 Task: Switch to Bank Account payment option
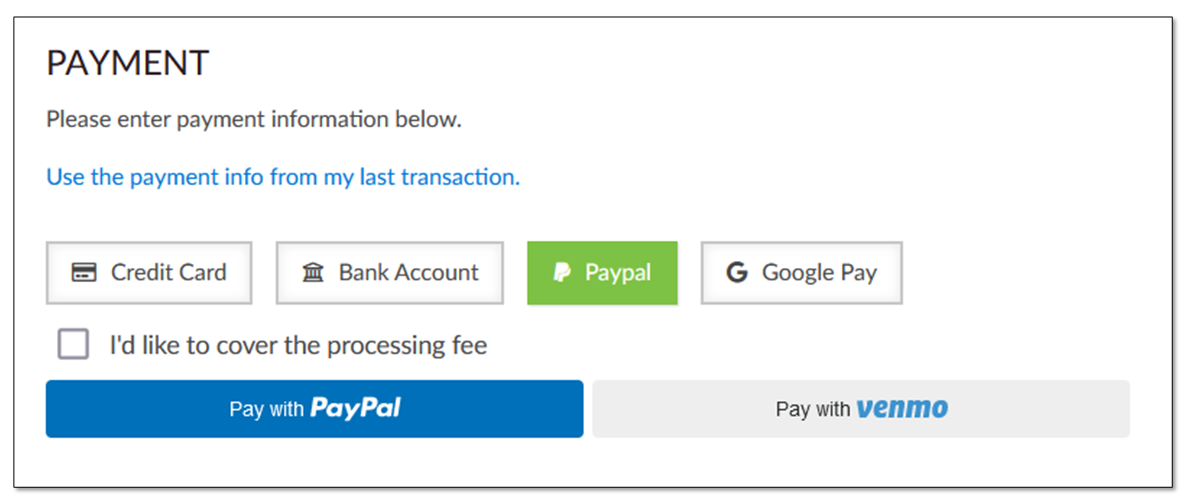pyautogui.click(x=390, y=273)
